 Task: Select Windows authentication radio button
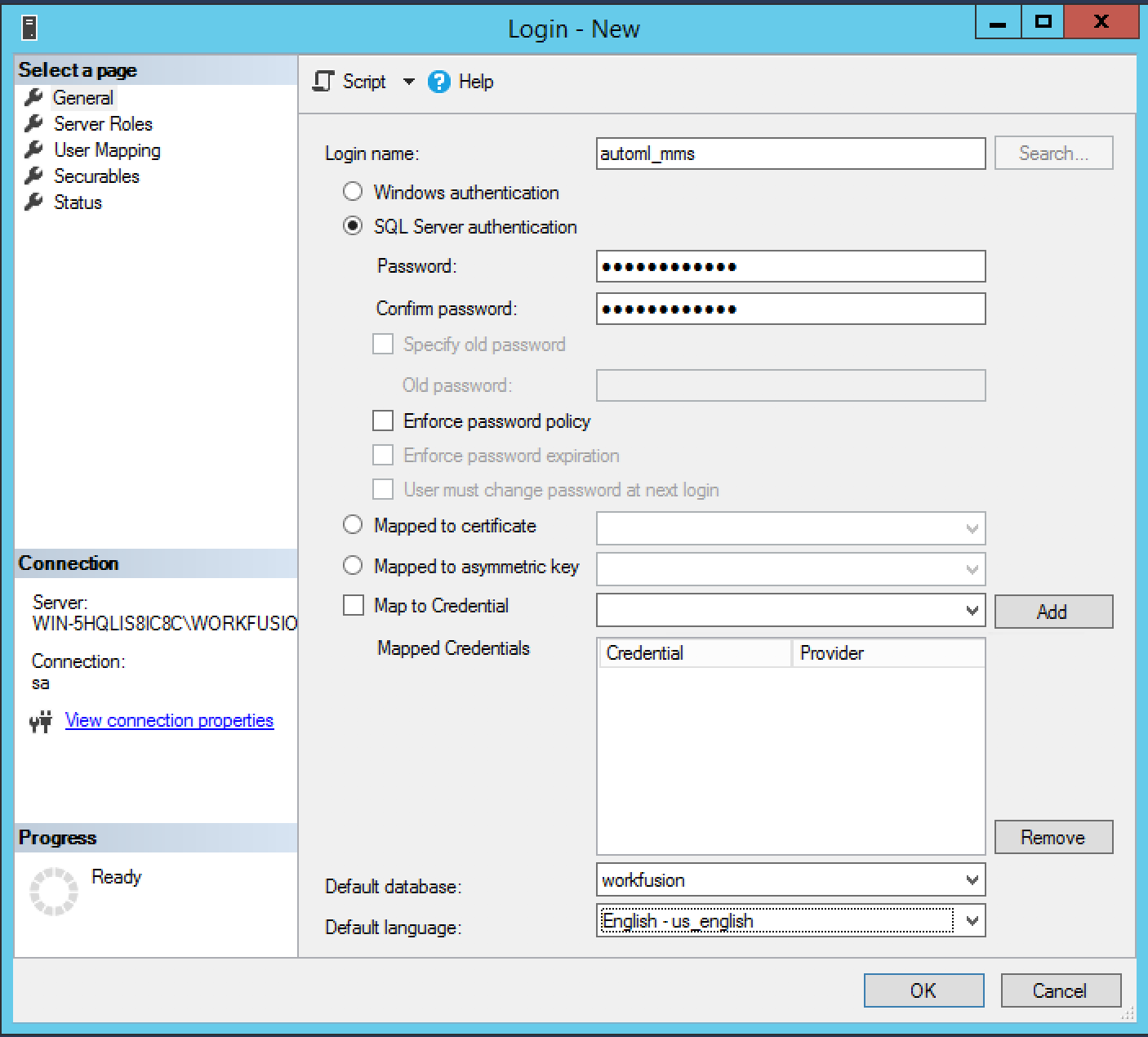pyautogui.click(x=353, y=192)
